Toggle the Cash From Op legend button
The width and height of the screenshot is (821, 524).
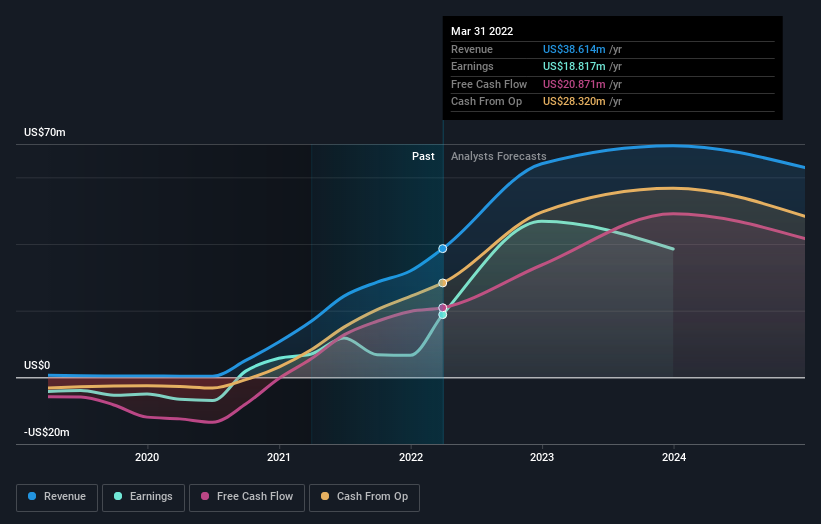coord(364,497)
